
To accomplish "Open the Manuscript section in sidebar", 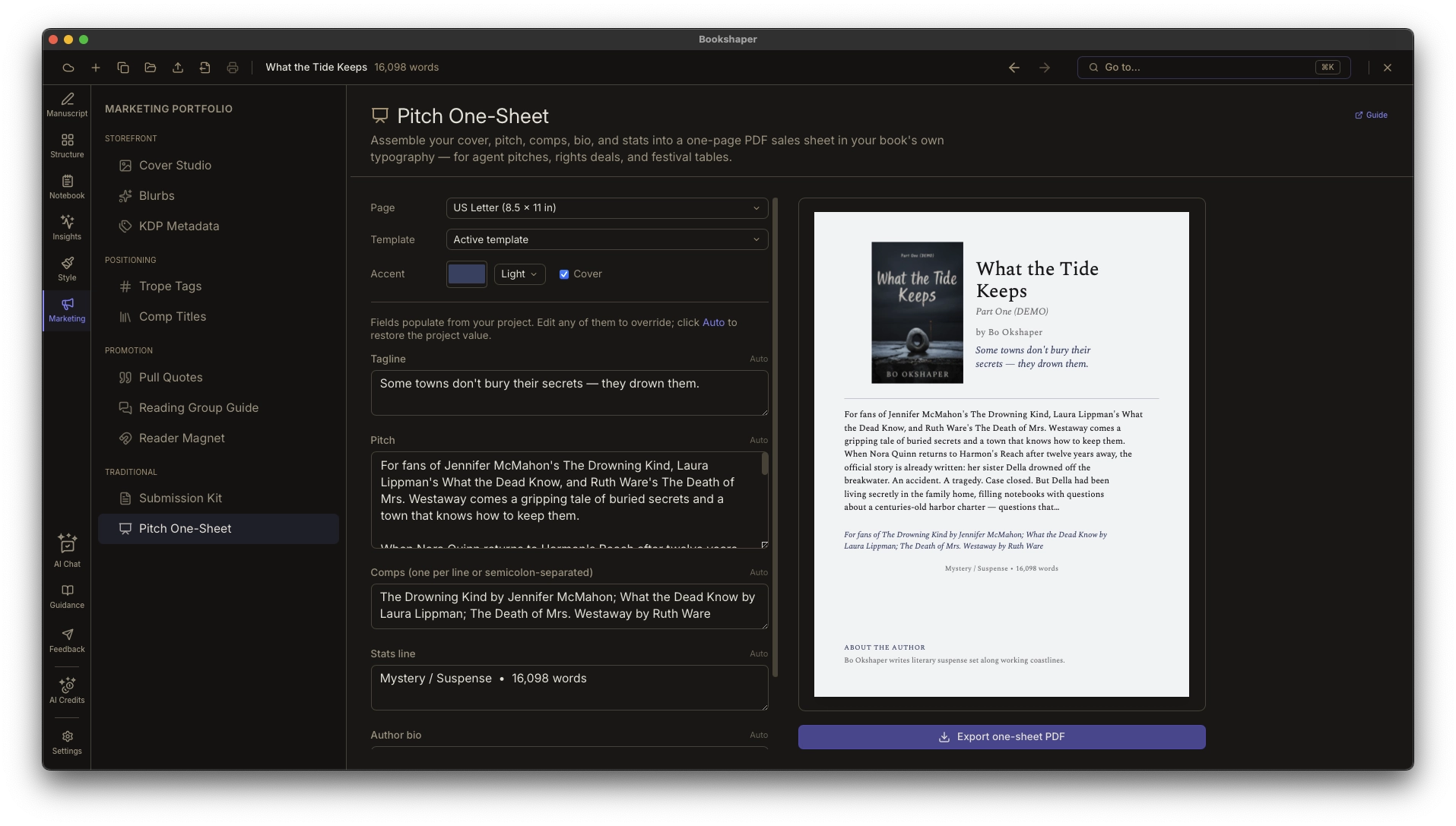I will [67, 105].
